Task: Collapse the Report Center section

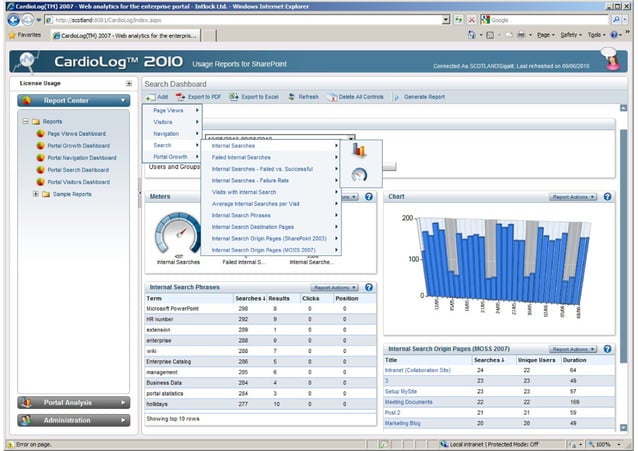Action: tap(74, 101)
